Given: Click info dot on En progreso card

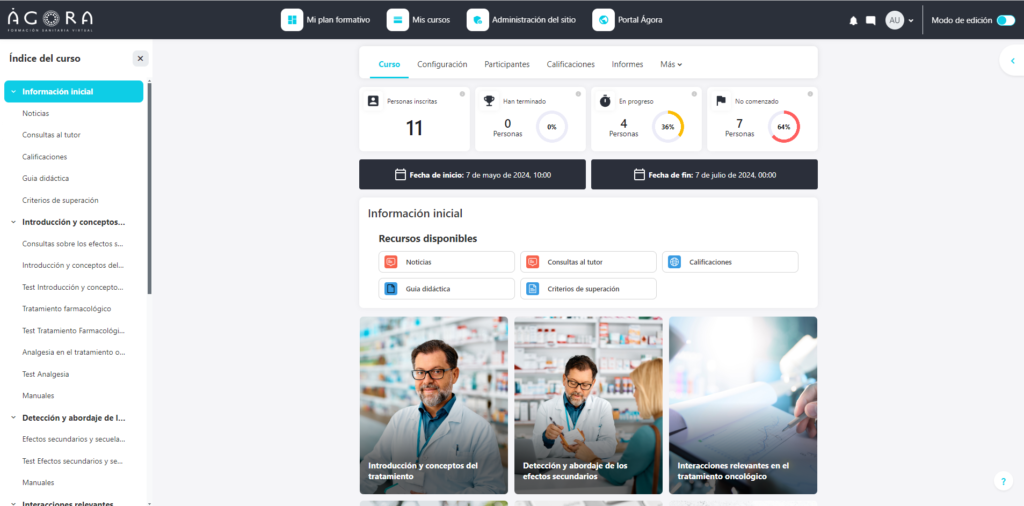Looking at the screenshot, I should pos(694,94).
